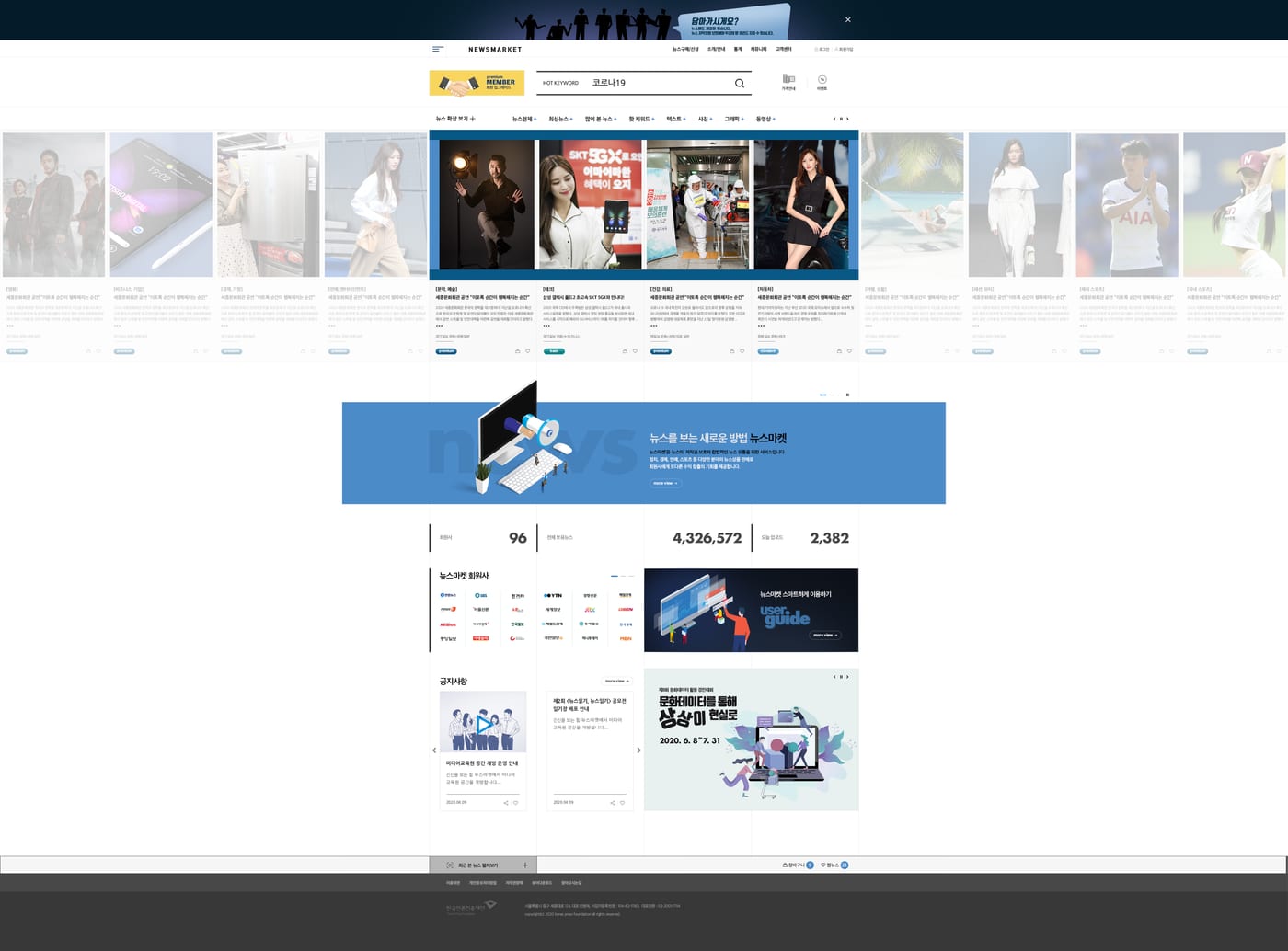
Task: Select first carousel page indicator dash
Action: pyautogui.click(x=822, y=395)
